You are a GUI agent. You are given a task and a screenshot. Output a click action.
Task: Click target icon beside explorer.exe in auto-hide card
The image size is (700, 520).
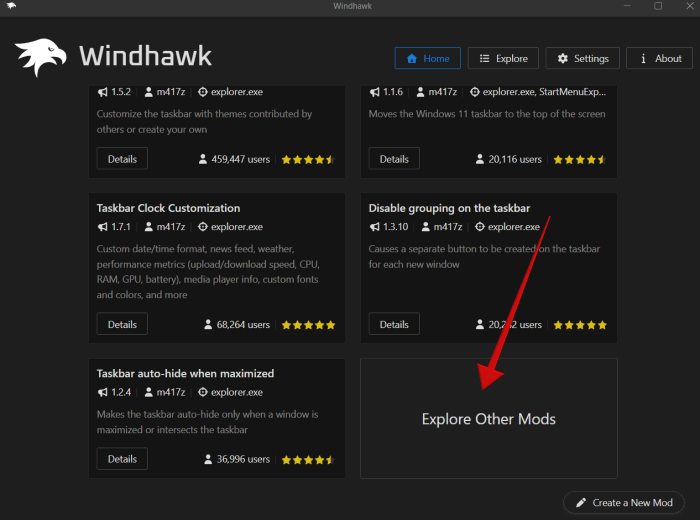pos(203,392)
